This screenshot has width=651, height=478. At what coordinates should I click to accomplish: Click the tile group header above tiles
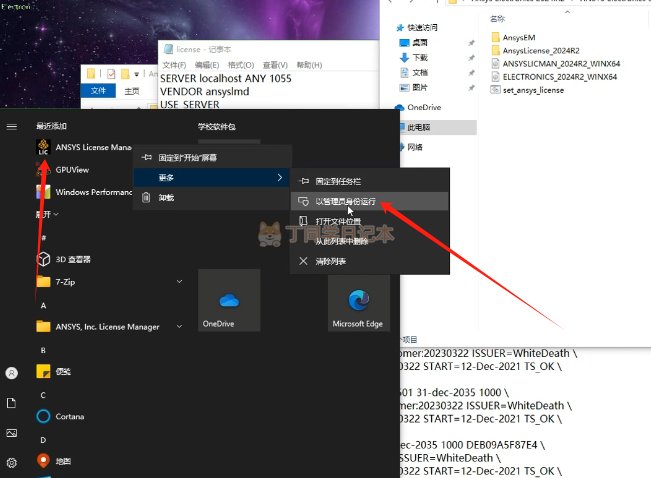tap(217, 127)
